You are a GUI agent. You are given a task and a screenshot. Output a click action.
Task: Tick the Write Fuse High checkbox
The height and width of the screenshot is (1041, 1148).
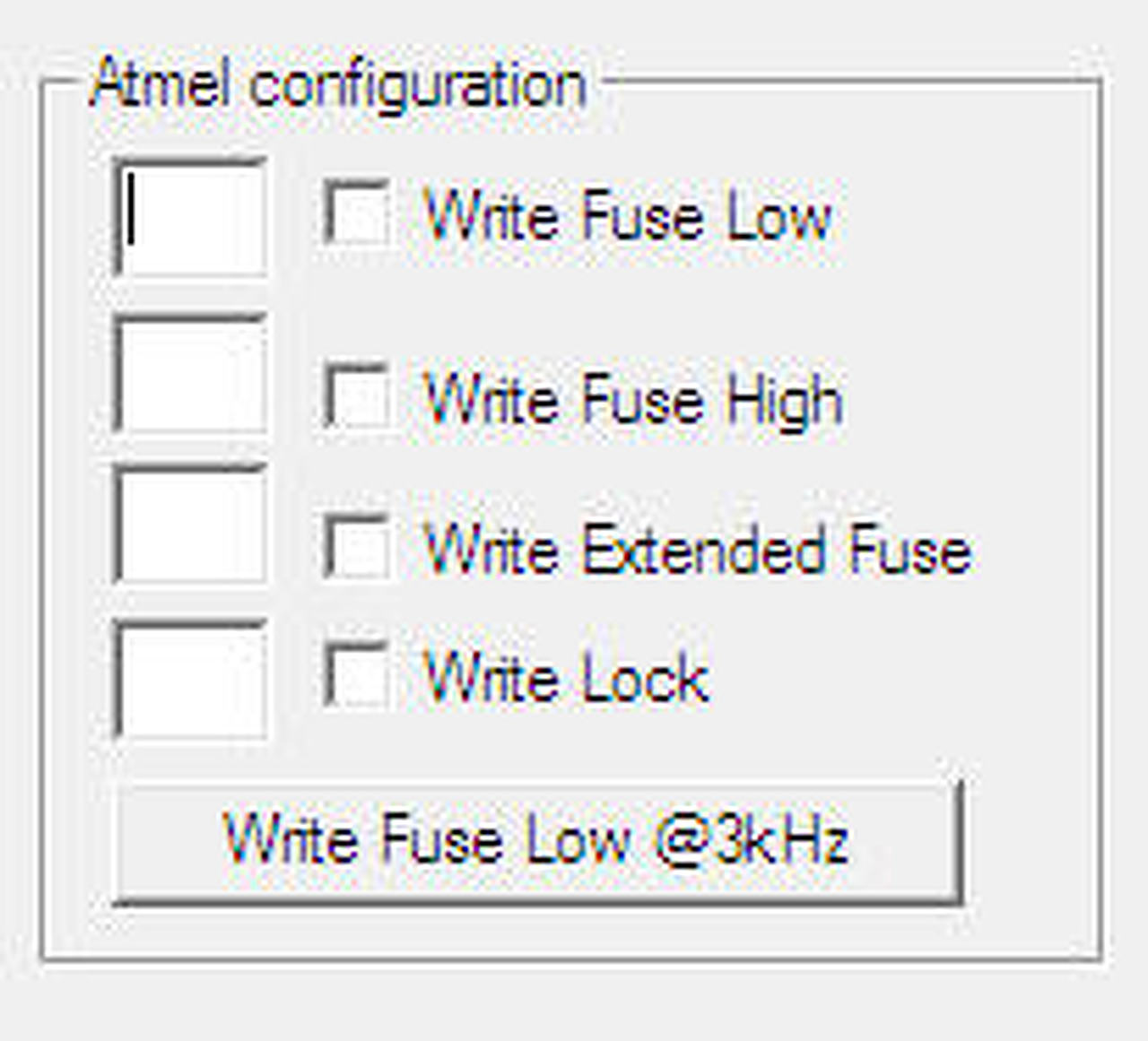[x=357, y=395]
